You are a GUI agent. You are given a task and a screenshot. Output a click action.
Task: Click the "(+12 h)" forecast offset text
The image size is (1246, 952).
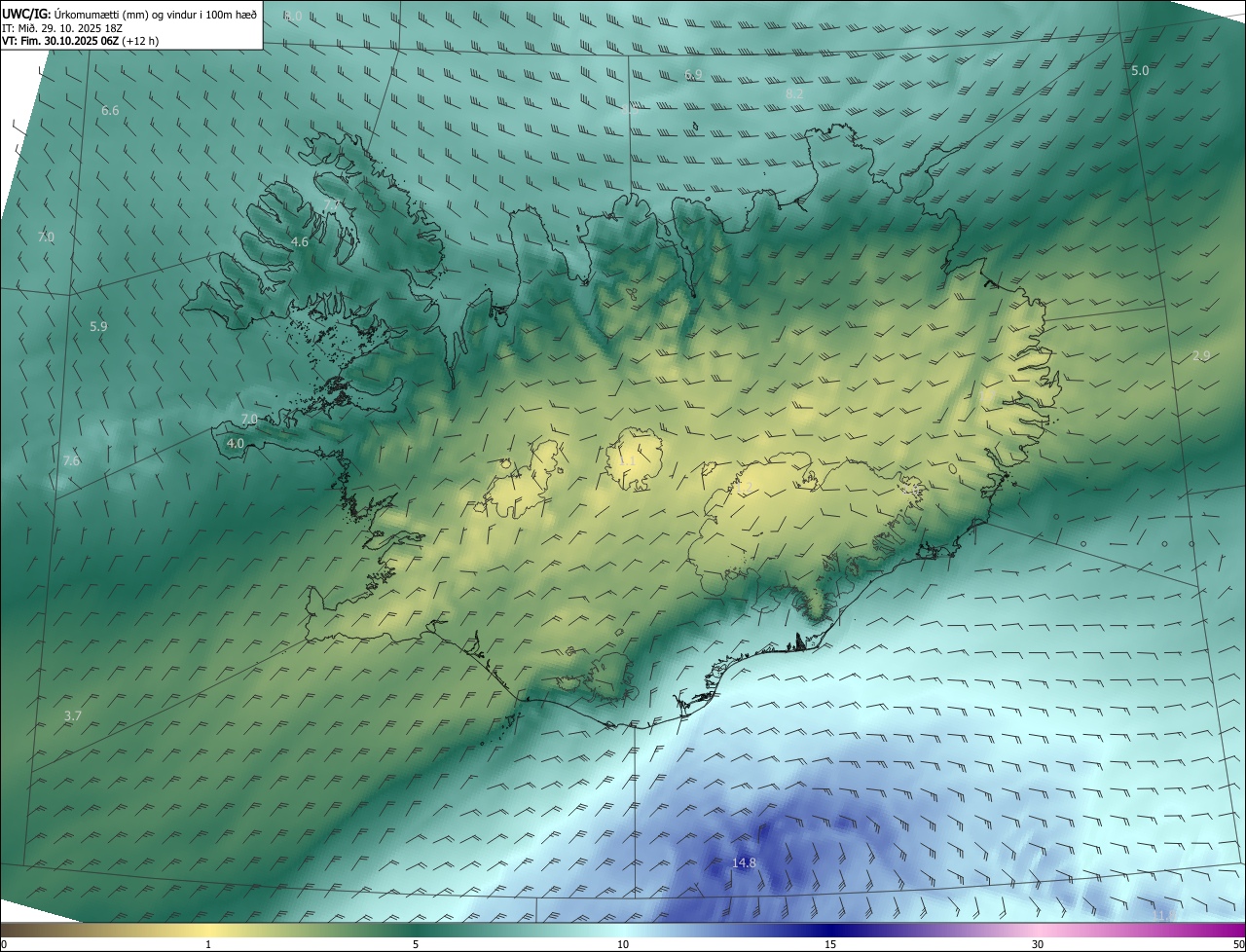[140, 41]
